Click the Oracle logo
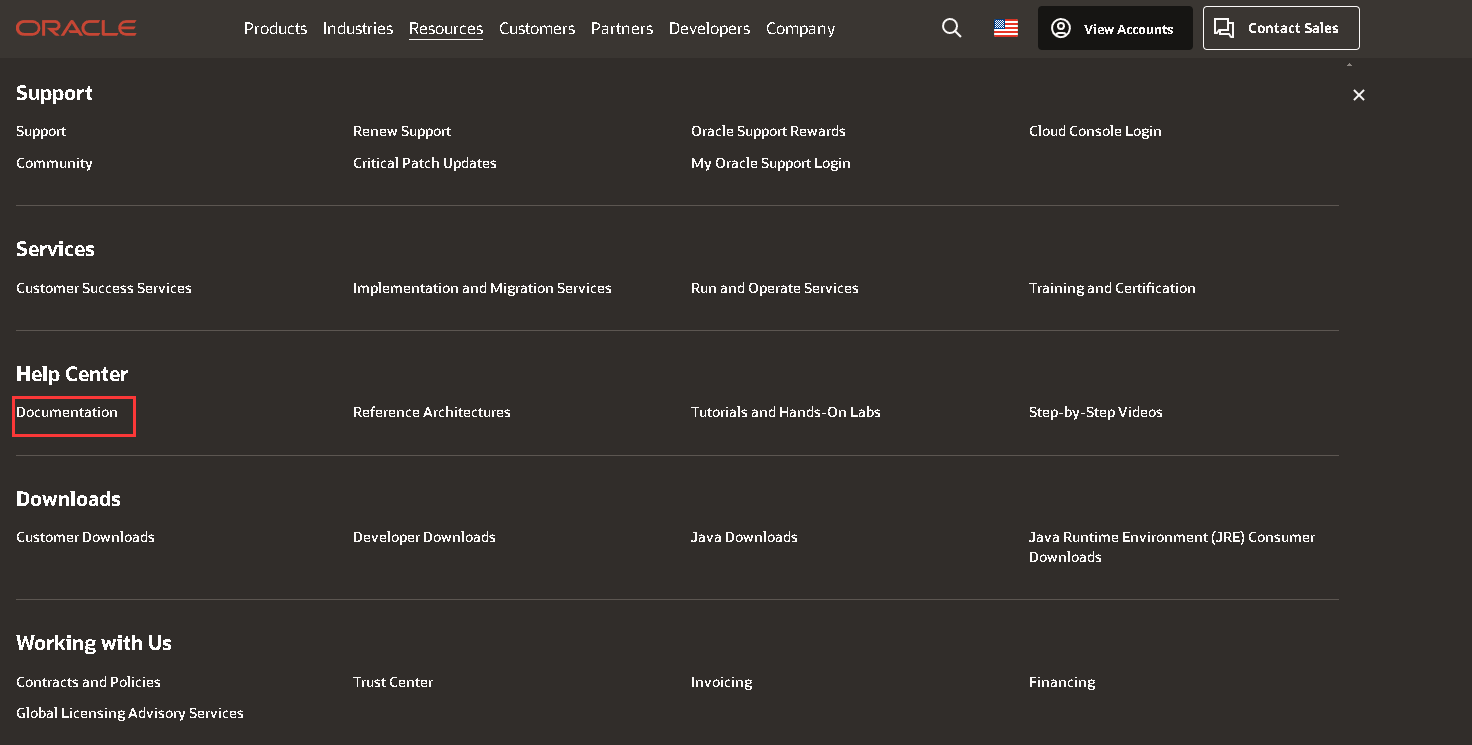The image size is (1472, 745). click(76, 28)
